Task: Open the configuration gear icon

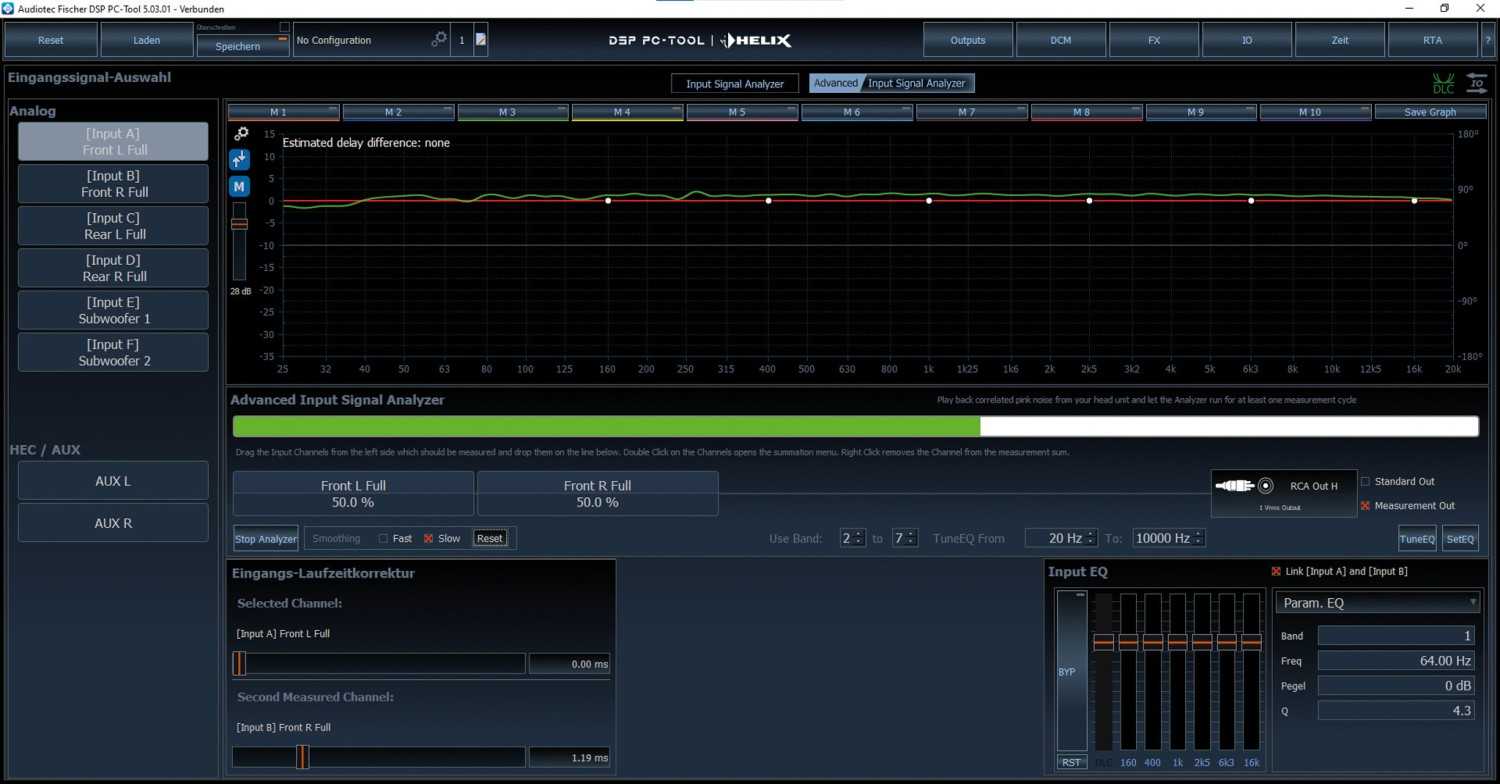Action: pyautogui.click(x=439, y=40)
